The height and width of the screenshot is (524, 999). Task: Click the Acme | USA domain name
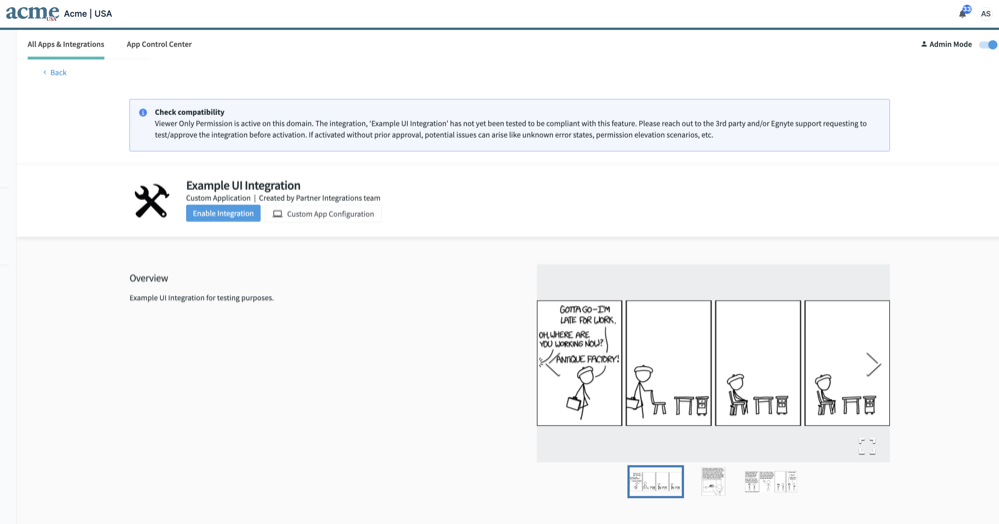coord(88,13)
